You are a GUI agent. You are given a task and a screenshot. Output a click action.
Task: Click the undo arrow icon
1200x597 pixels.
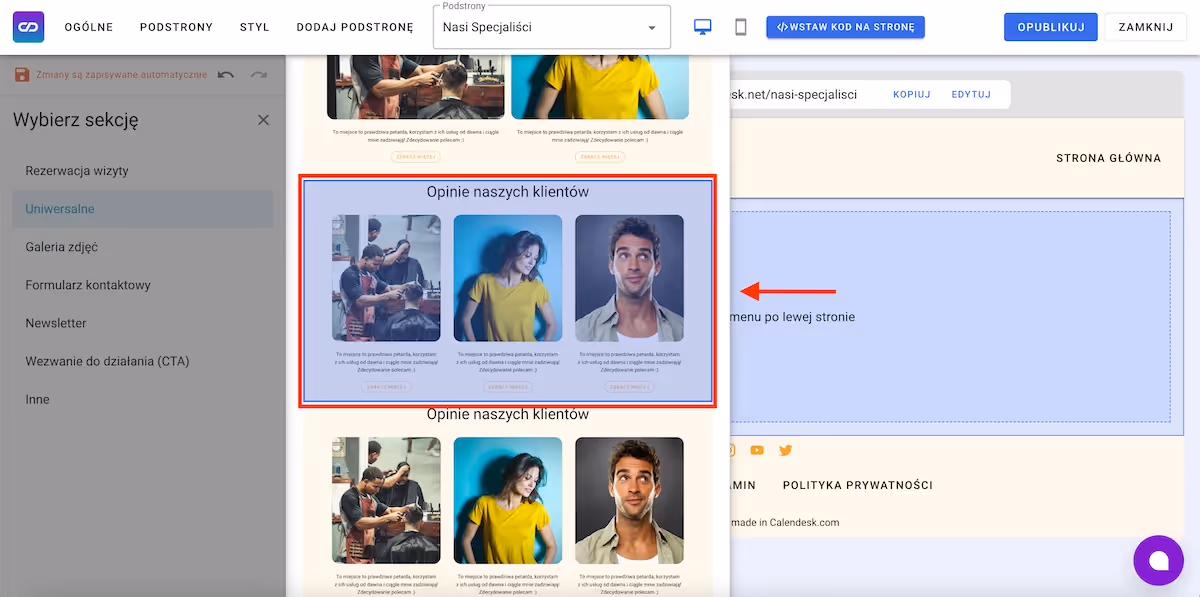(226, 75)
